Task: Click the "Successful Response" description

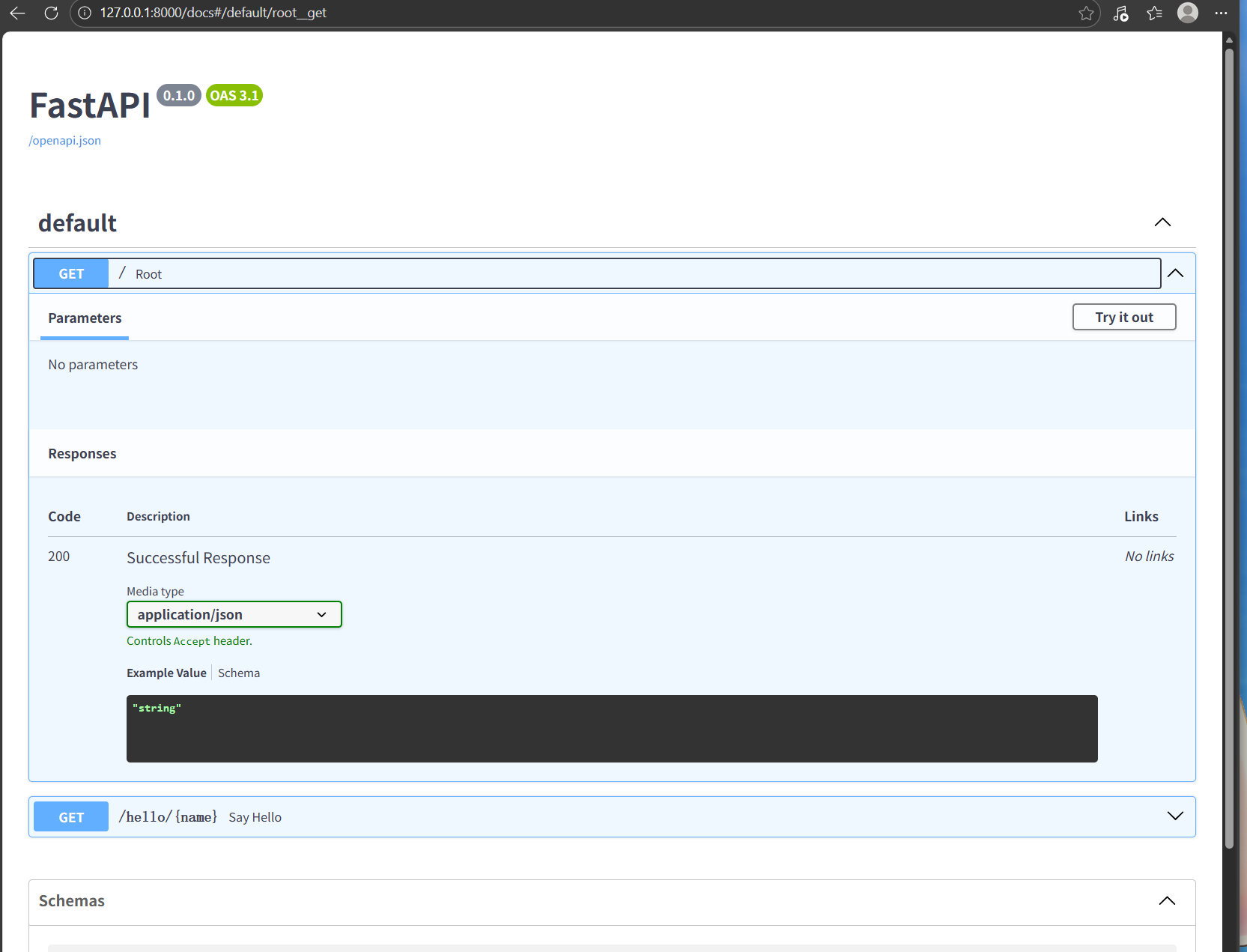Action: [x=198, y=558]
